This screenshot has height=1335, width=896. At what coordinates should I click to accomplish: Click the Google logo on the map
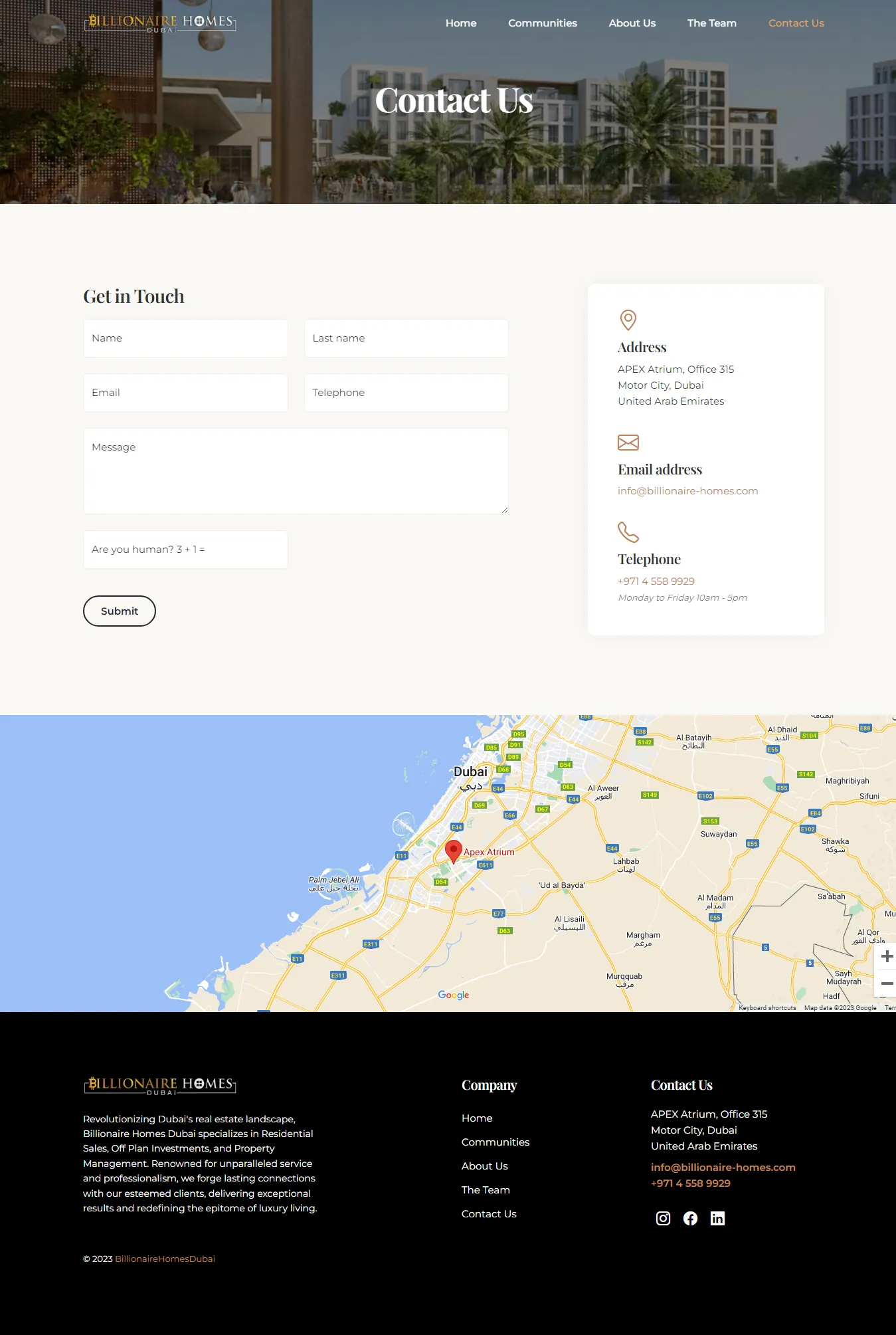[454, 995]
